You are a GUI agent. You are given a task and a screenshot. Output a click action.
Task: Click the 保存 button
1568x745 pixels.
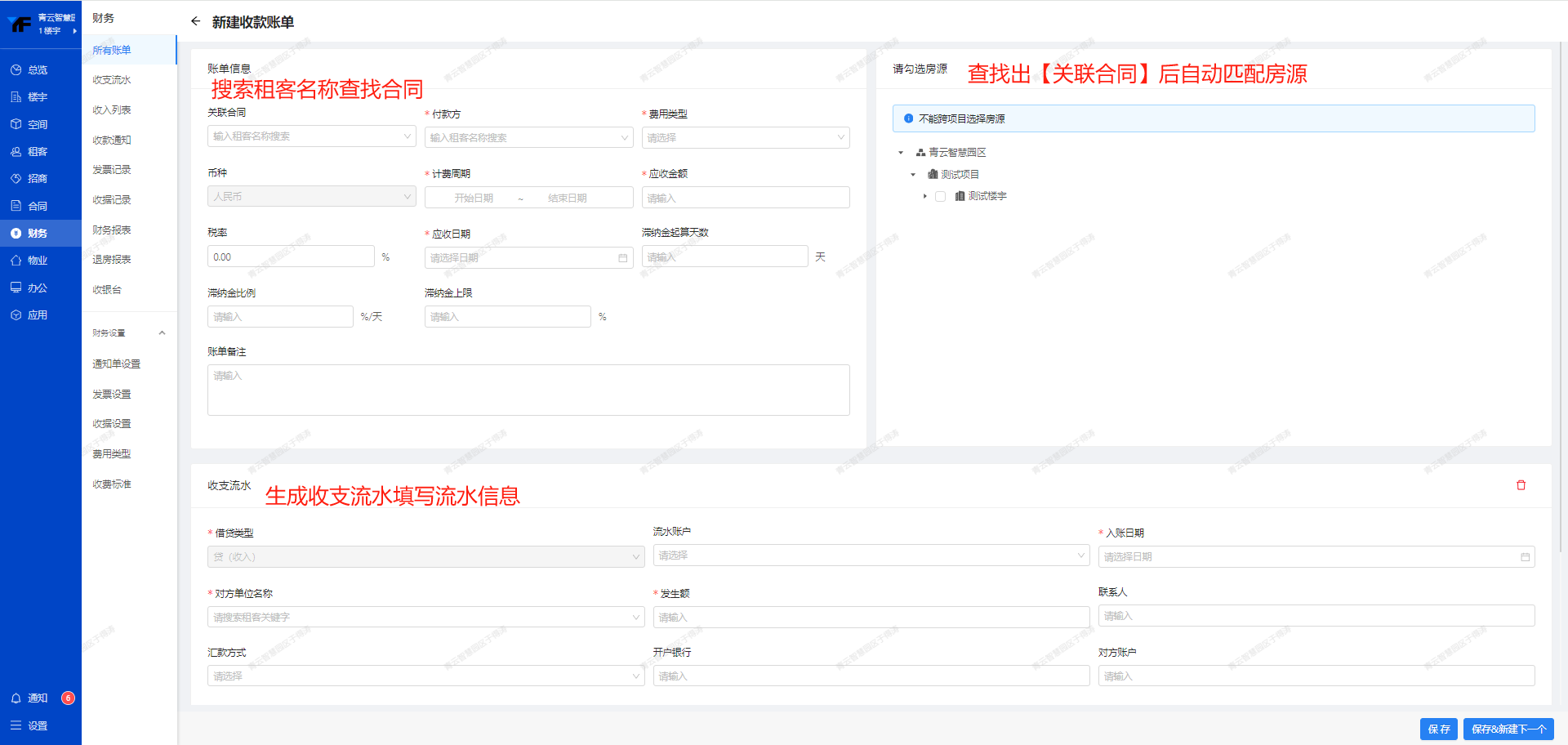pos(1438,729)
